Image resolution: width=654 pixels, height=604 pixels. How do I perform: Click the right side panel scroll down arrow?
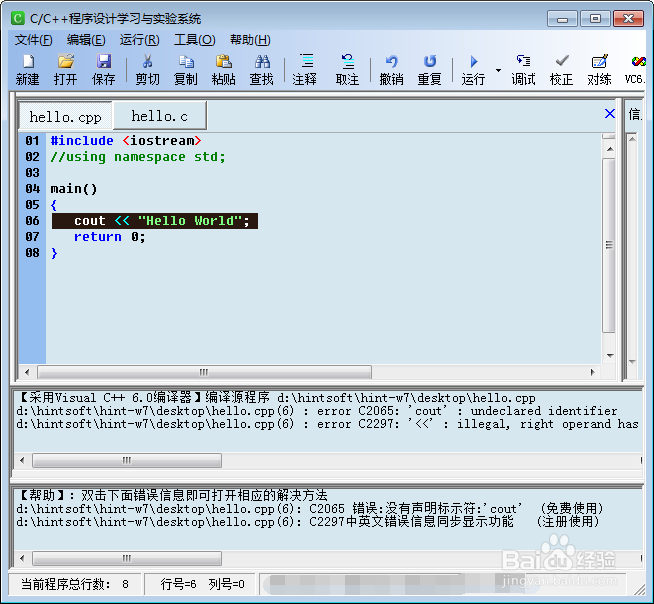click(x=632, y=362)
